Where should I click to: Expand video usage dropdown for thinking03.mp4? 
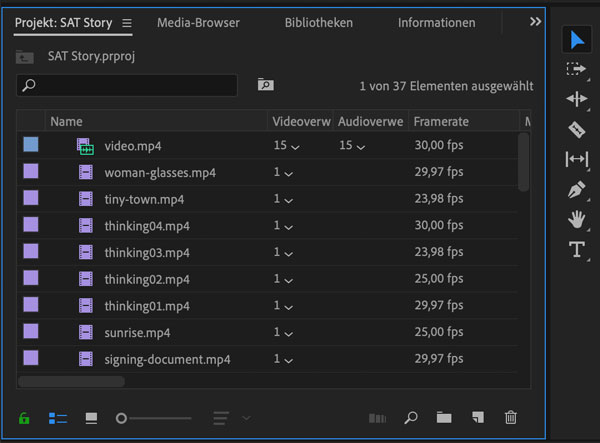pos(289,254)
